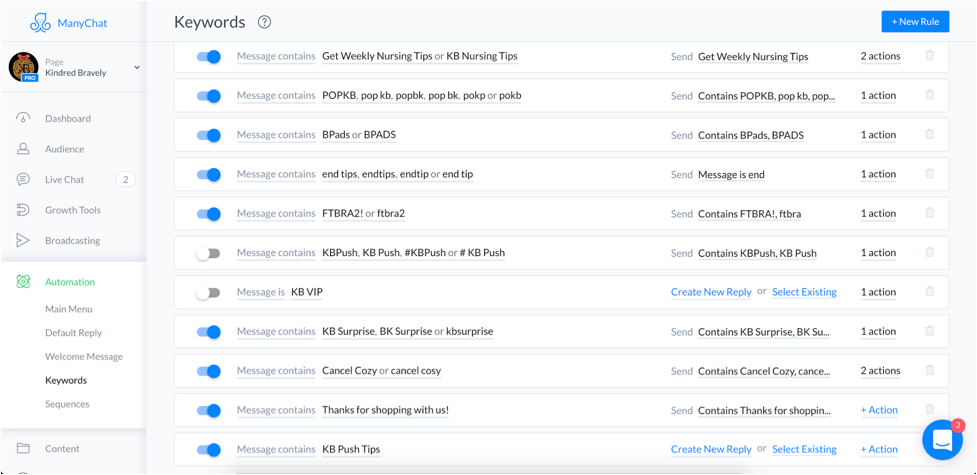The height and width of the screenshot is (475, 977).
Task: Open 'Message contains' dropdown for Cancel Cozy rule
Action: coord(276,371)
